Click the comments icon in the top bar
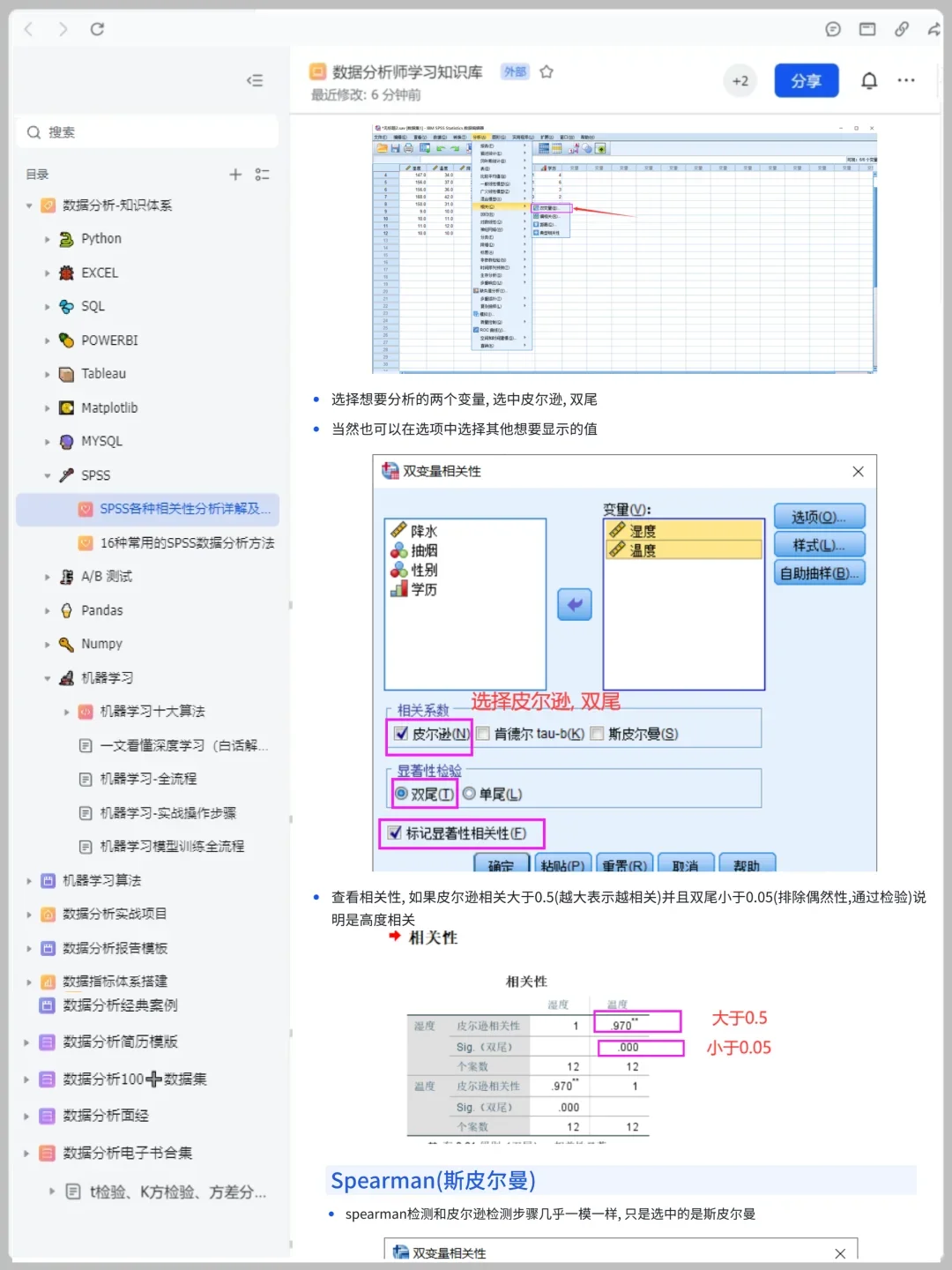Viewport: 952px width, 1270px height. pos(833,29)
